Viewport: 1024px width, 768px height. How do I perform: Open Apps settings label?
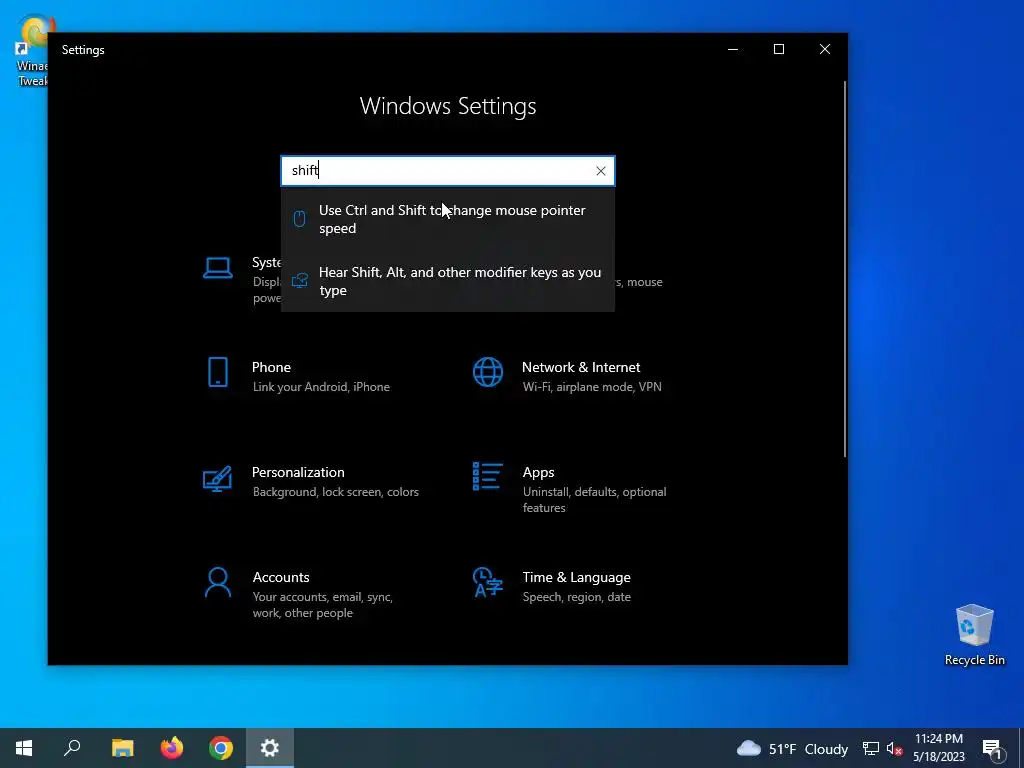538,472
